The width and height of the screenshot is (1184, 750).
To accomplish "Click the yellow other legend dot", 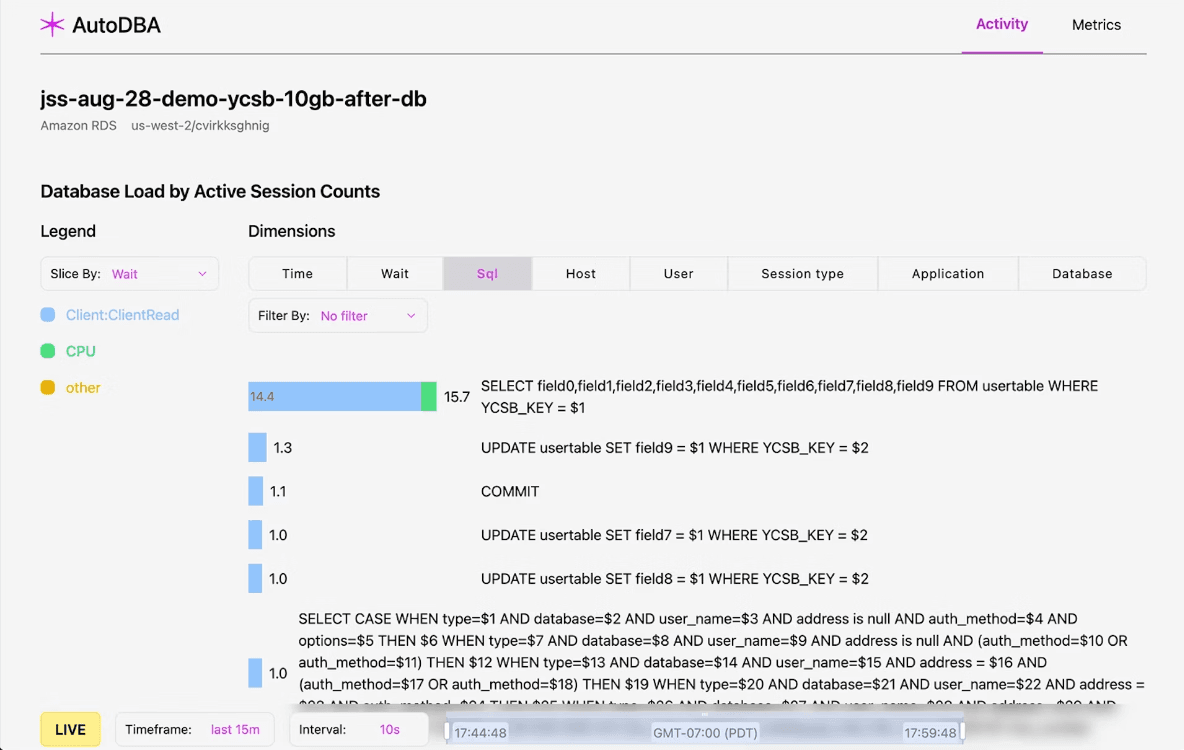I will pyautogui.click(x=48, y=388).
